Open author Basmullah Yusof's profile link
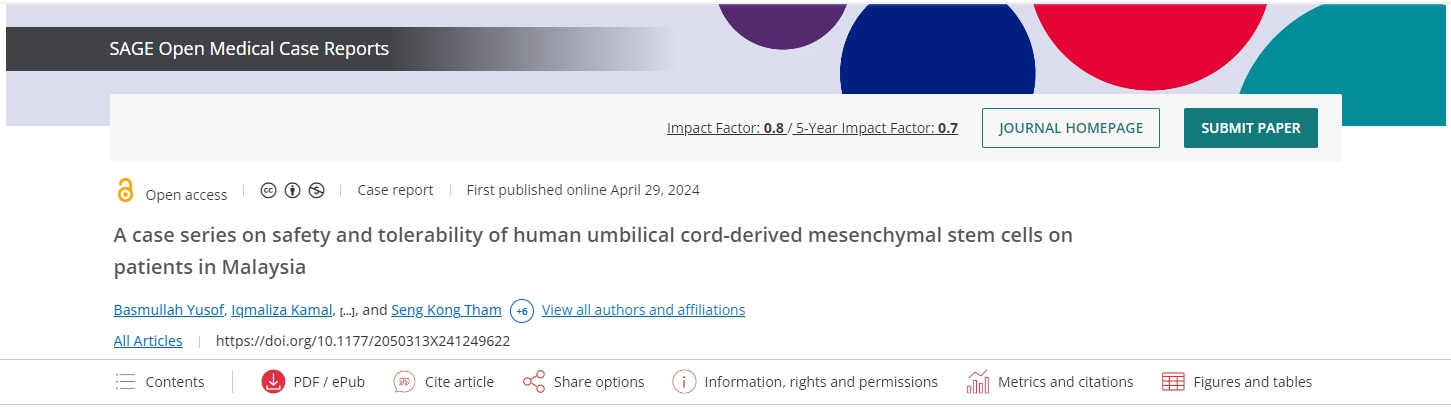 click(168, 310)
